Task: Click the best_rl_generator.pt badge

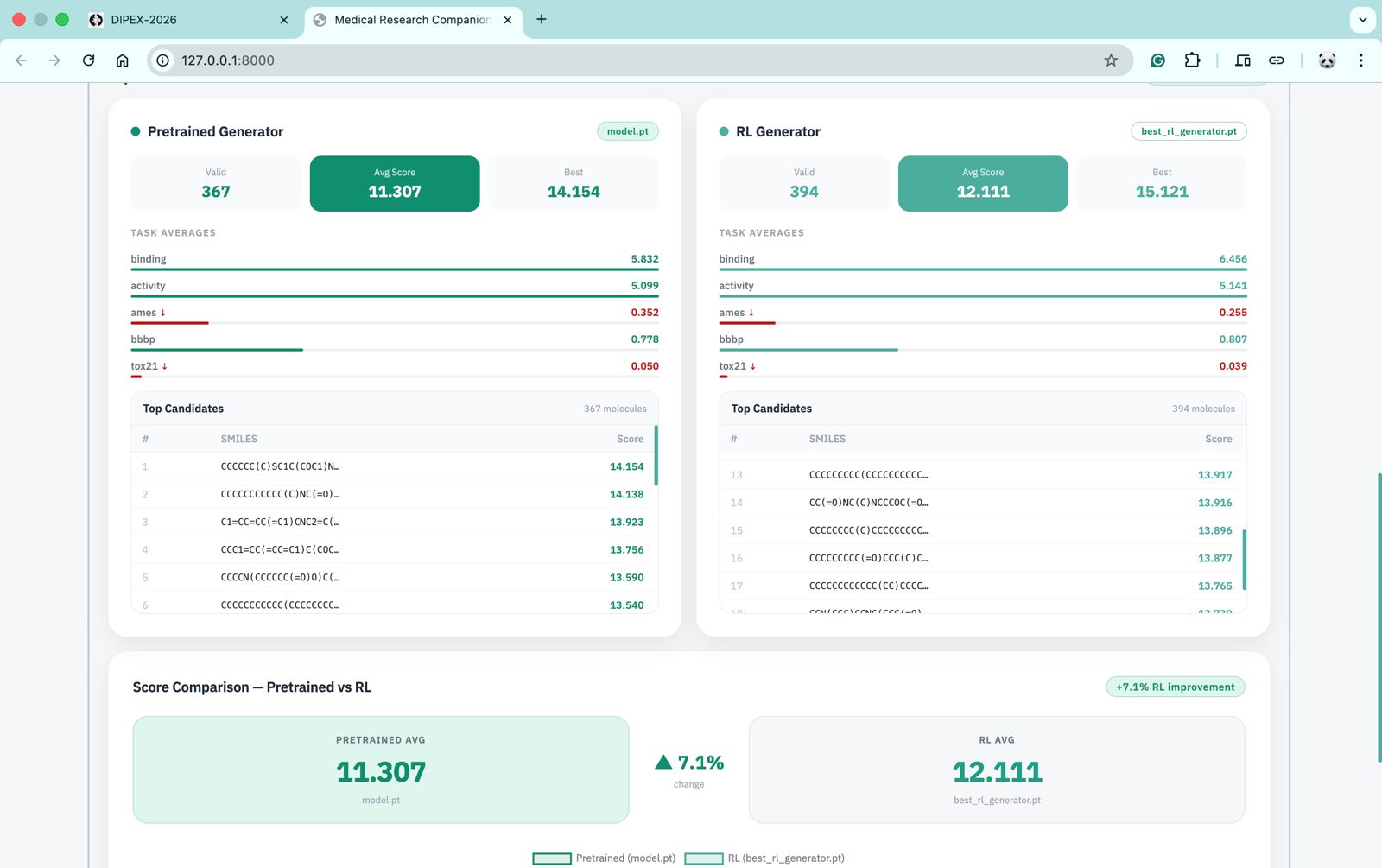Action: [x=1188, y=131]
